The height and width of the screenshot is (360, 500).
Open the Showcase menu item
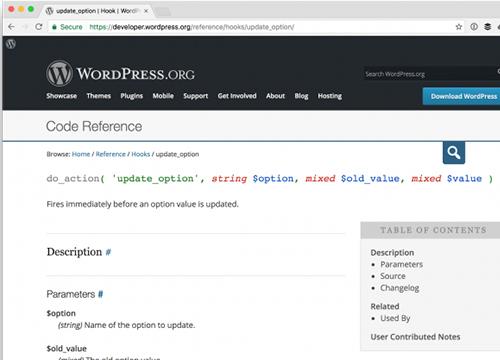62,96
